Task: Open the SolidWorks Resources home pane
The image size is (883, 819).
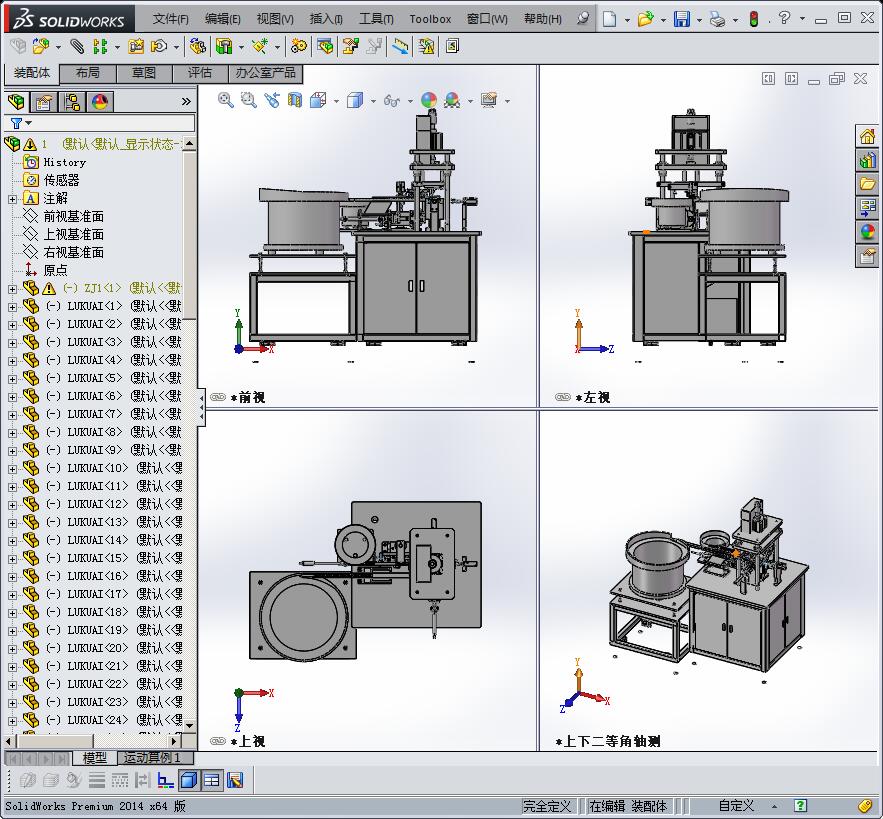Action: pyautogui.click(x=867, y=136)
